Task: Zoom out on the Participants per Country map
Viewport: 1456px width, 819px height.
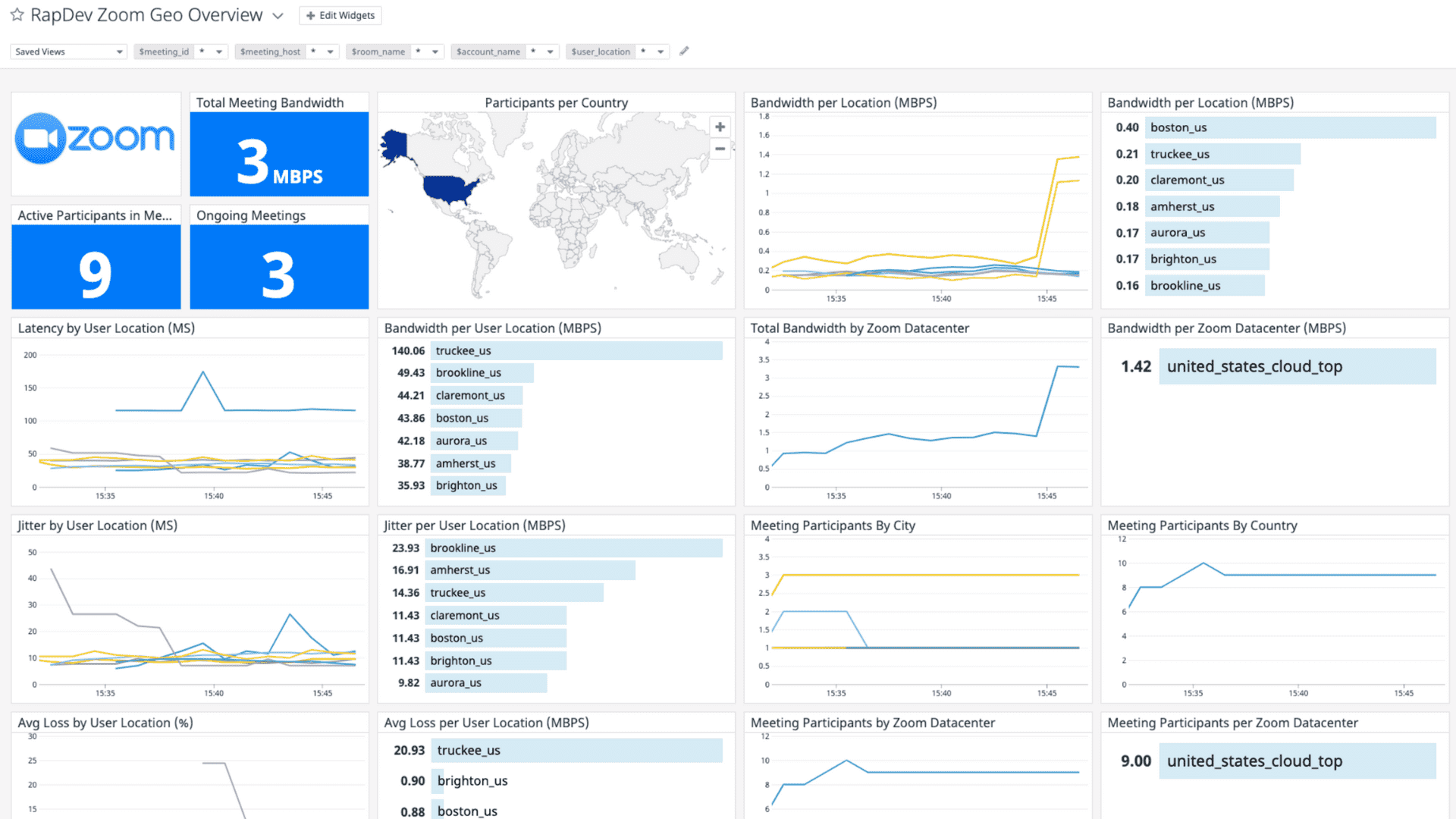Action: click(x=720, y=148)
